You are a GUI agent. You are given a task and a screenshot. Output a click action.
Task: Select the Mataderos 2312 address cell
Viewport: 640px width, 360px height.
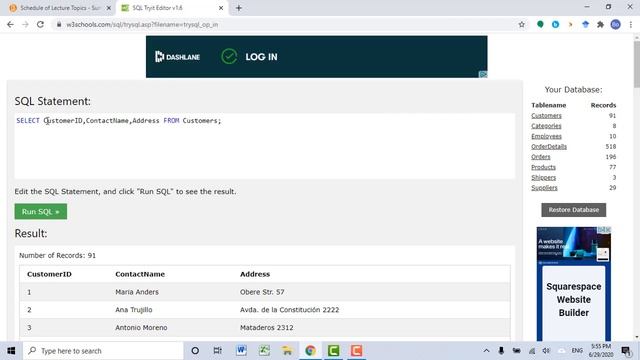[x=267, y=327]
